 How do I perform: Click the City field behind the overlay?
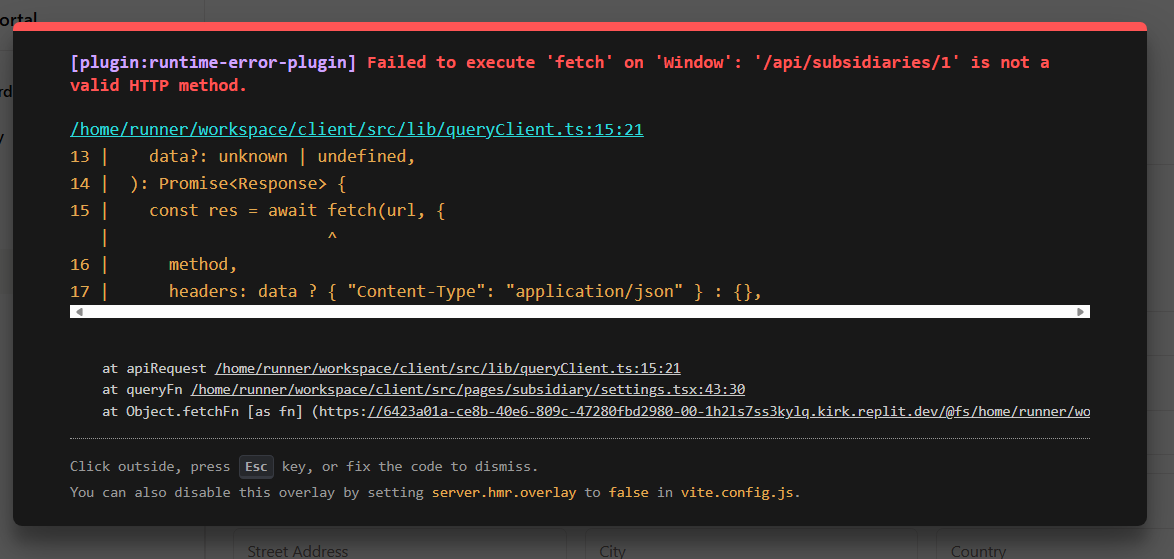coord(612,551)
